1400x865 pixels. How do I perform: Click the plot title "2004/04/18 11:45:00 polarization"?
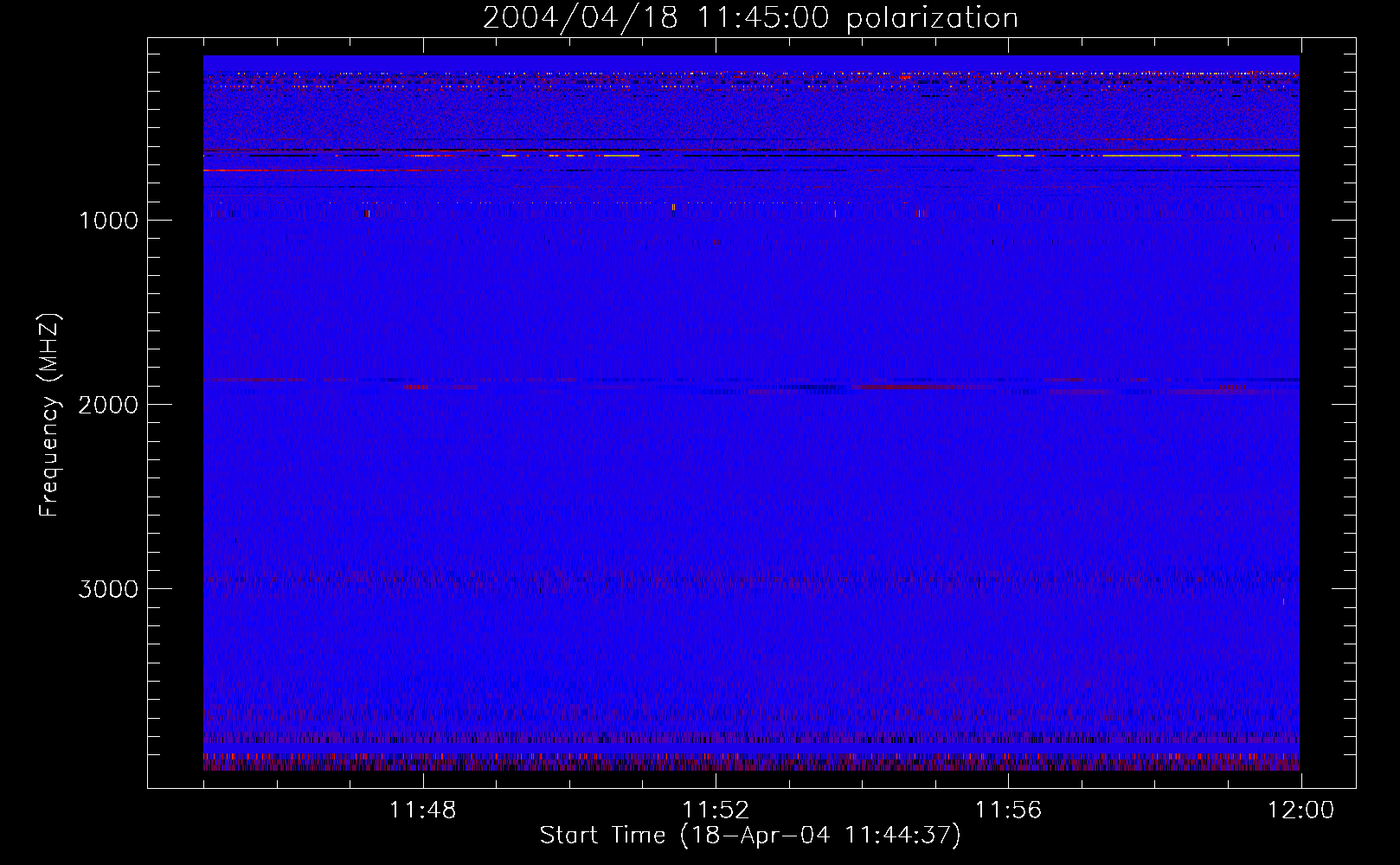pyautogui.click(x=750, y=18)
